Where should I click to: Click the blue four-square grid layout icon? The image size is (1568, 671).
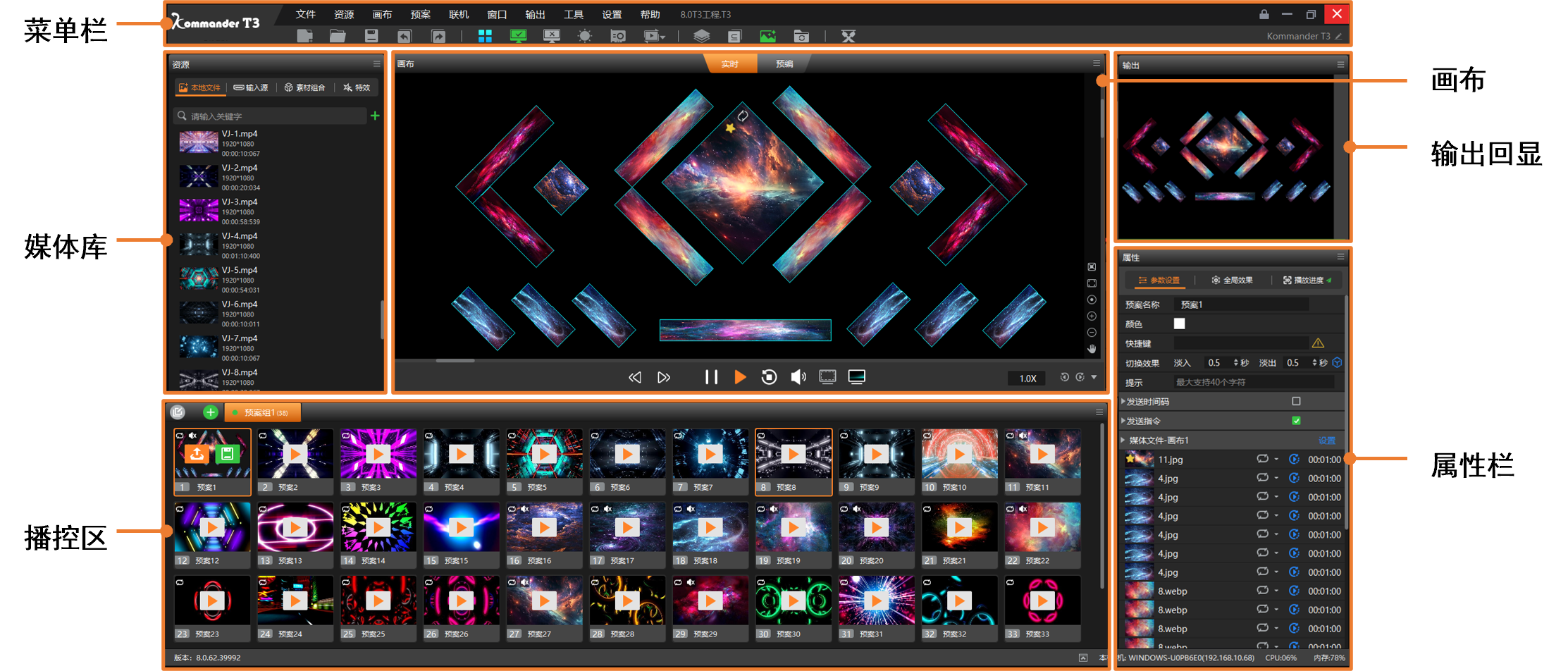tap(485, 36)
